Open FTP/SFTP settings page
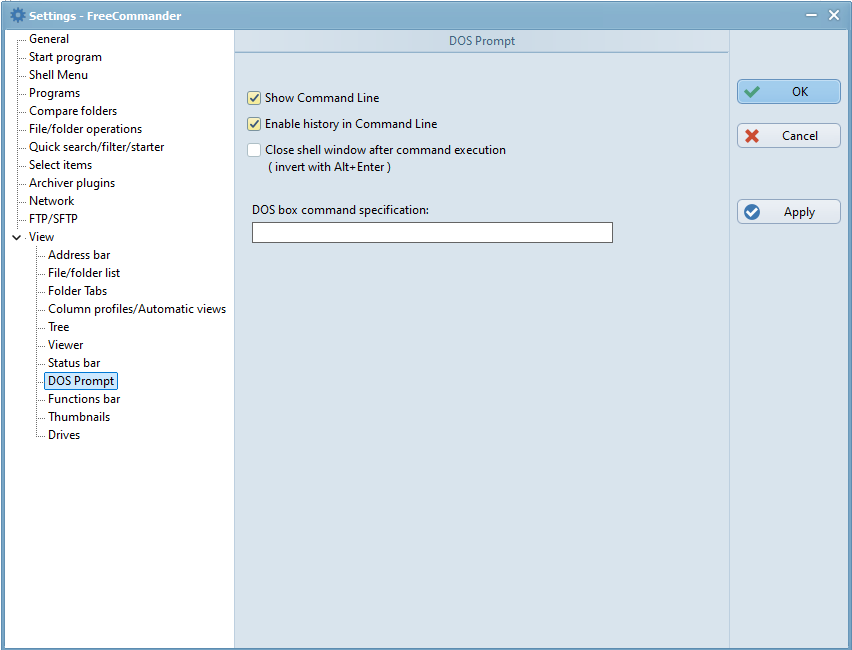Image resolution: width=852 pixels, height=650 pixels. (53, 219)
